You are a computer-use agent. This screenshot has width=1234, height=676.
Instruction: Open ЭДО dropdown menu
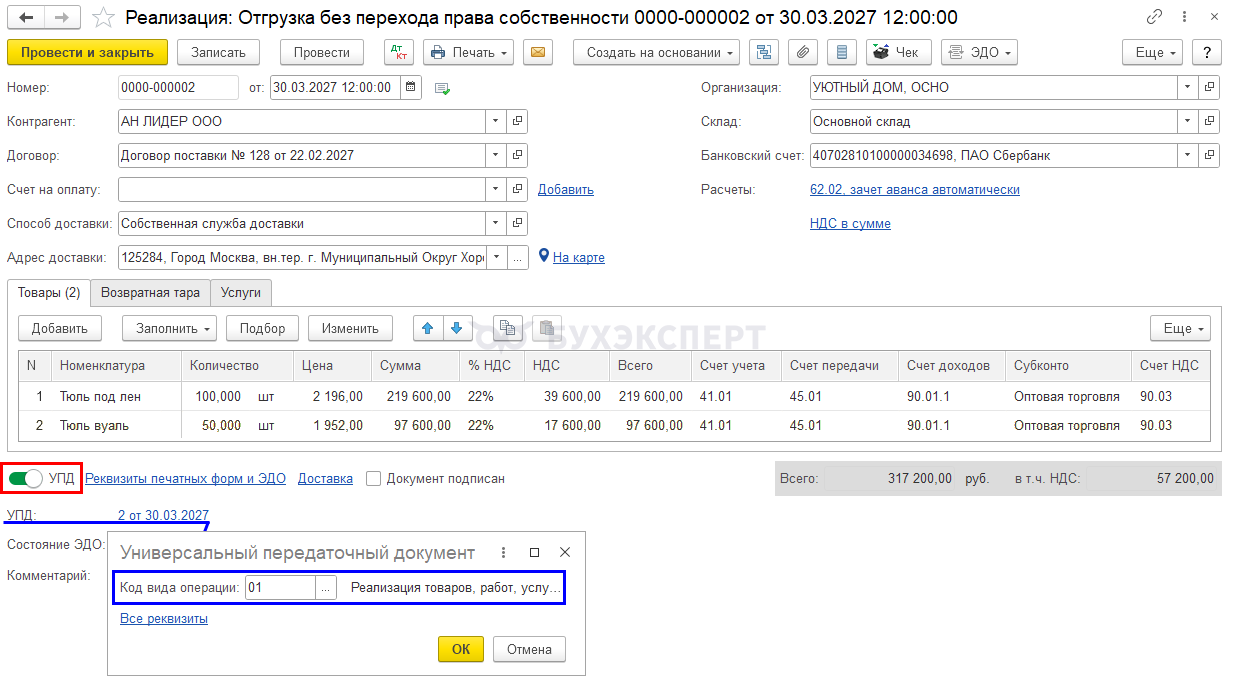(979, 52)
